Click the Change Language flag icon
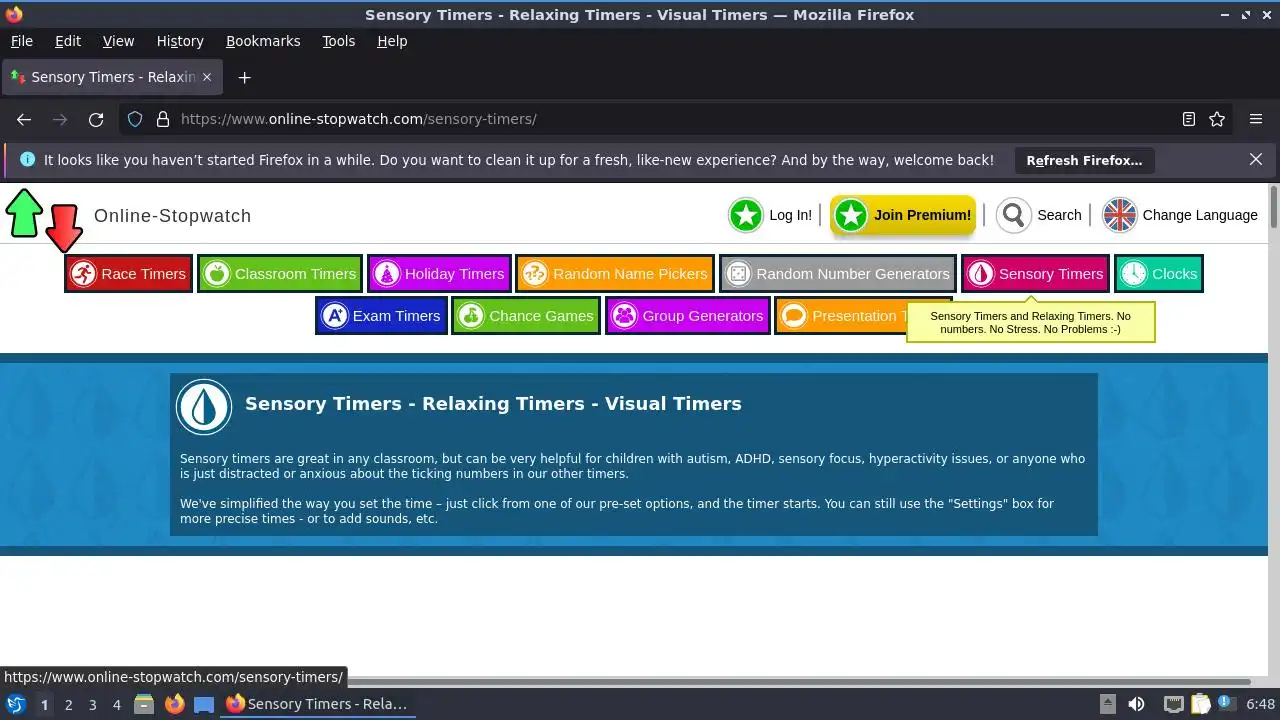 tap(1119, 215)
